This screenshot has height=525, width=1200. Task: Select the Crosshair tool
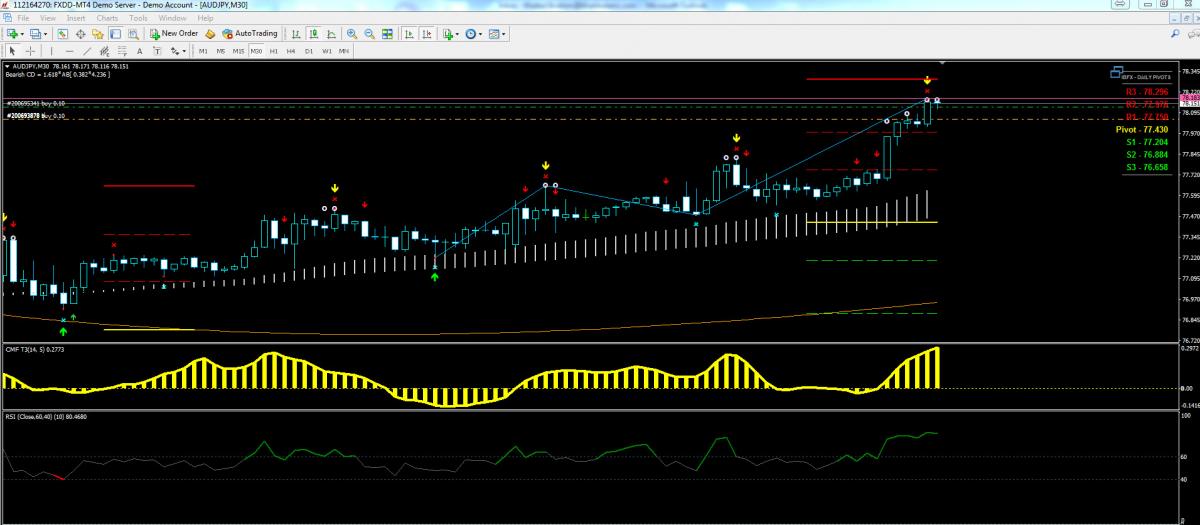(31, 50)
